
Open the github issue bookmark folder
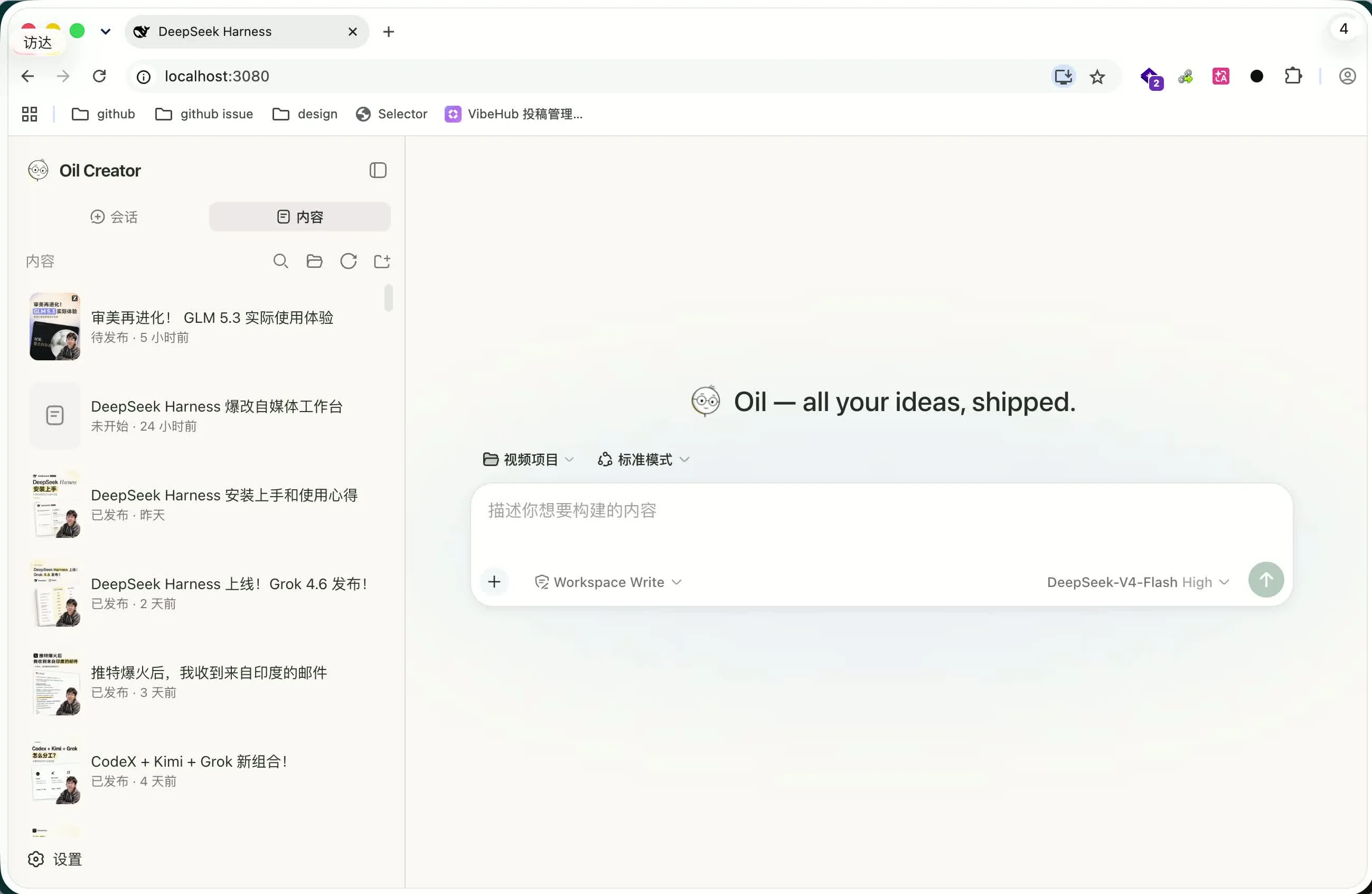(204, 114)
